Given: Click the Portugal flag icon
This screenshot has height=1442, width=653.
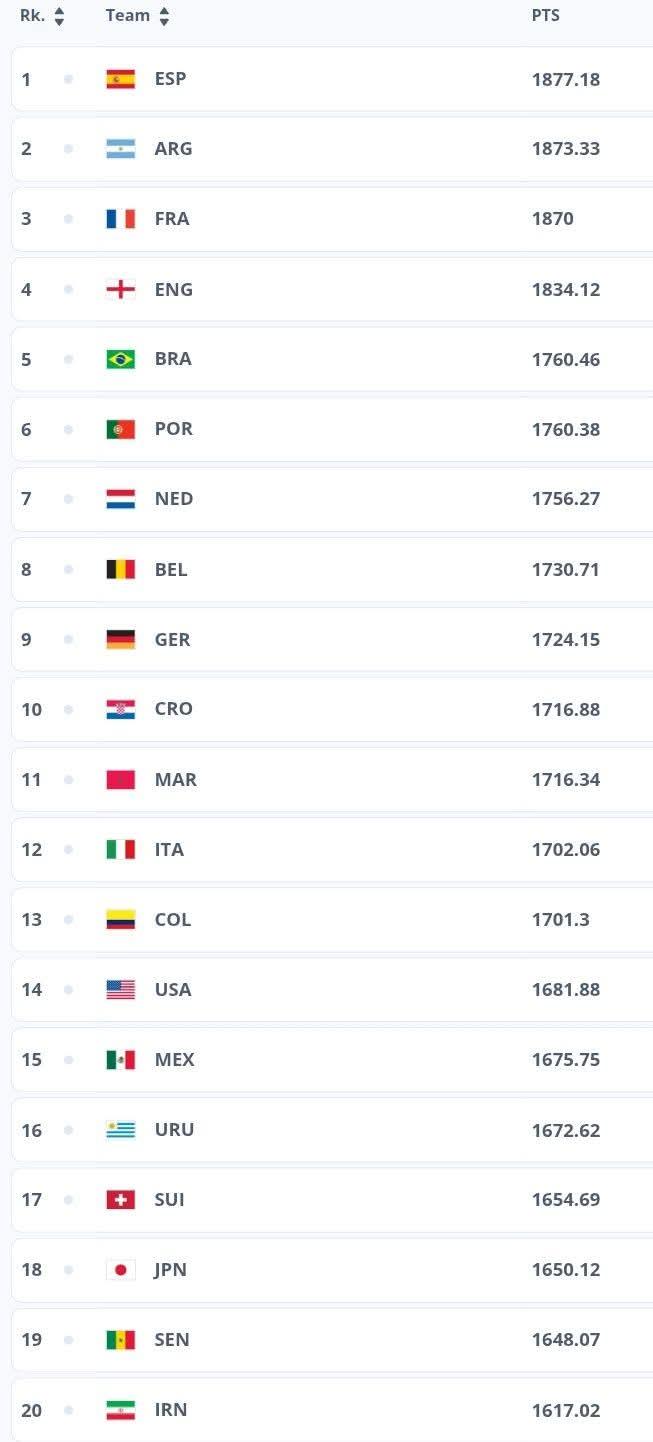Looking at the screenshot, I should point(120,429).
